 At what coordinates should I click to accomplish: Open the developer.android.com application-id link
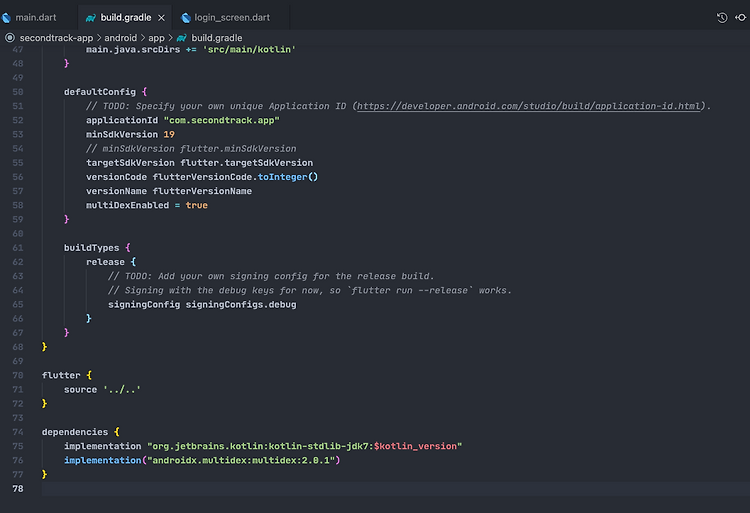click(x=529, y=106)
